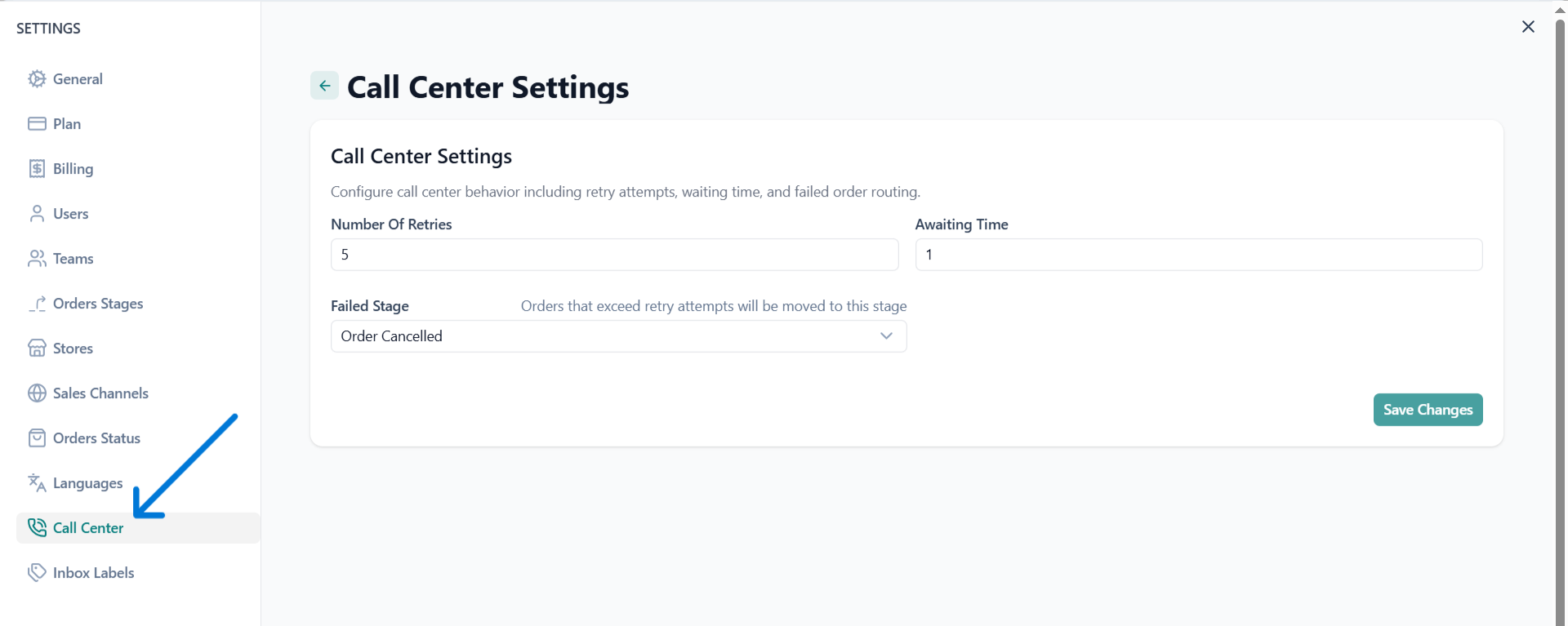Open Call Center settings item
1568x626 pixels.
tap(88, 528)
